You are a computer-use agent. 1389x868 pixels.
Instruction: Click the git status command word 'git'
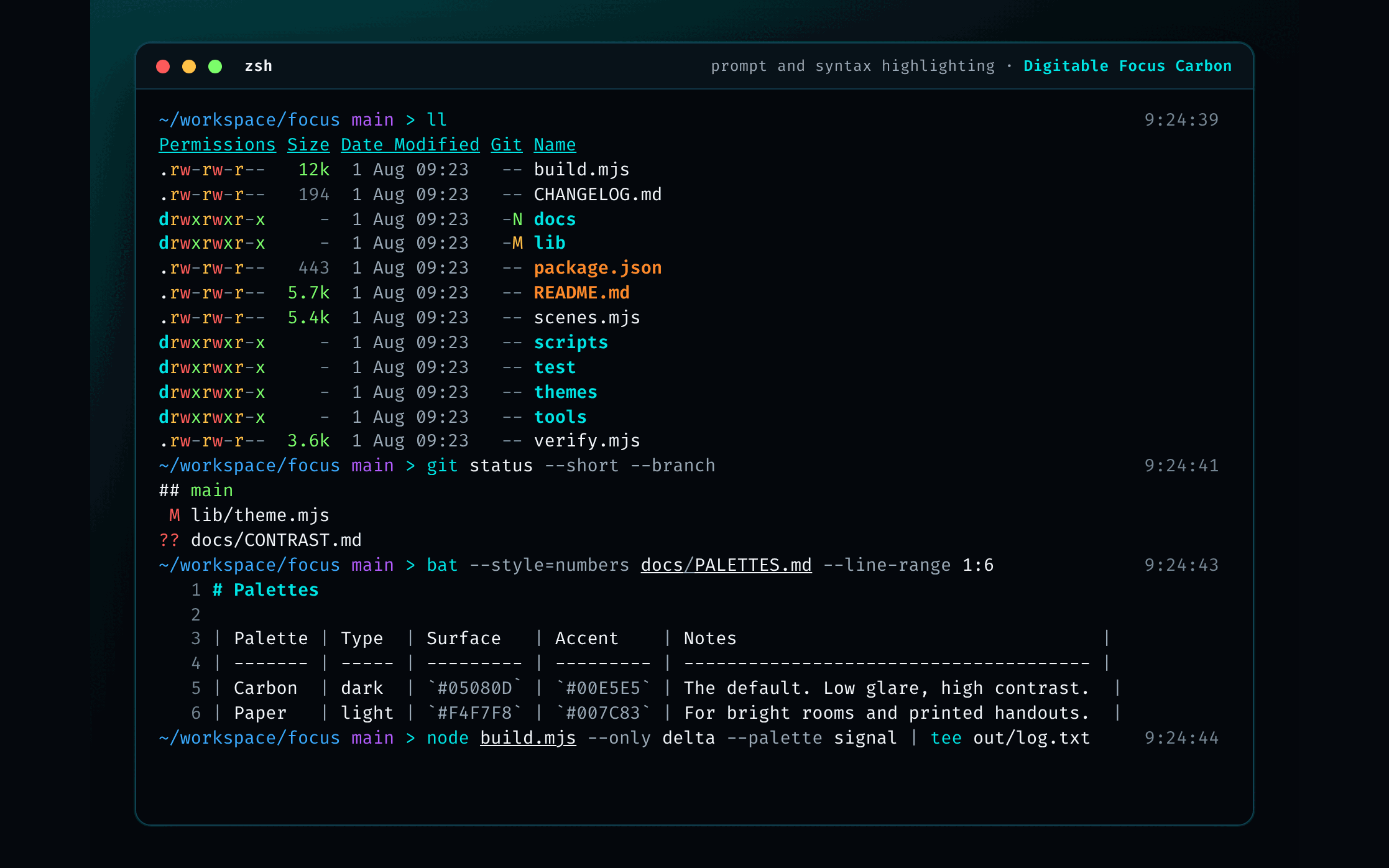pyautogui.click(x=442, y=466)
